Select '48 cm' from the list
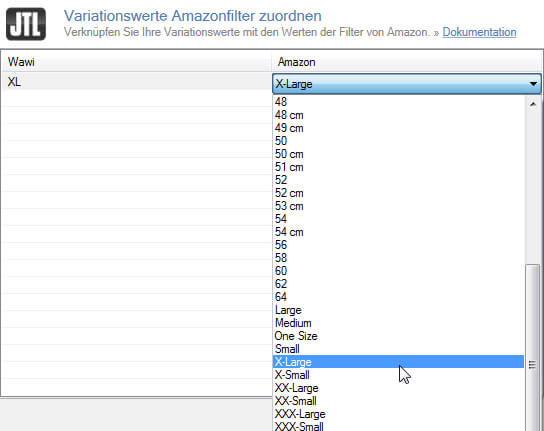The image size is (544, 431). pos(398,115)
